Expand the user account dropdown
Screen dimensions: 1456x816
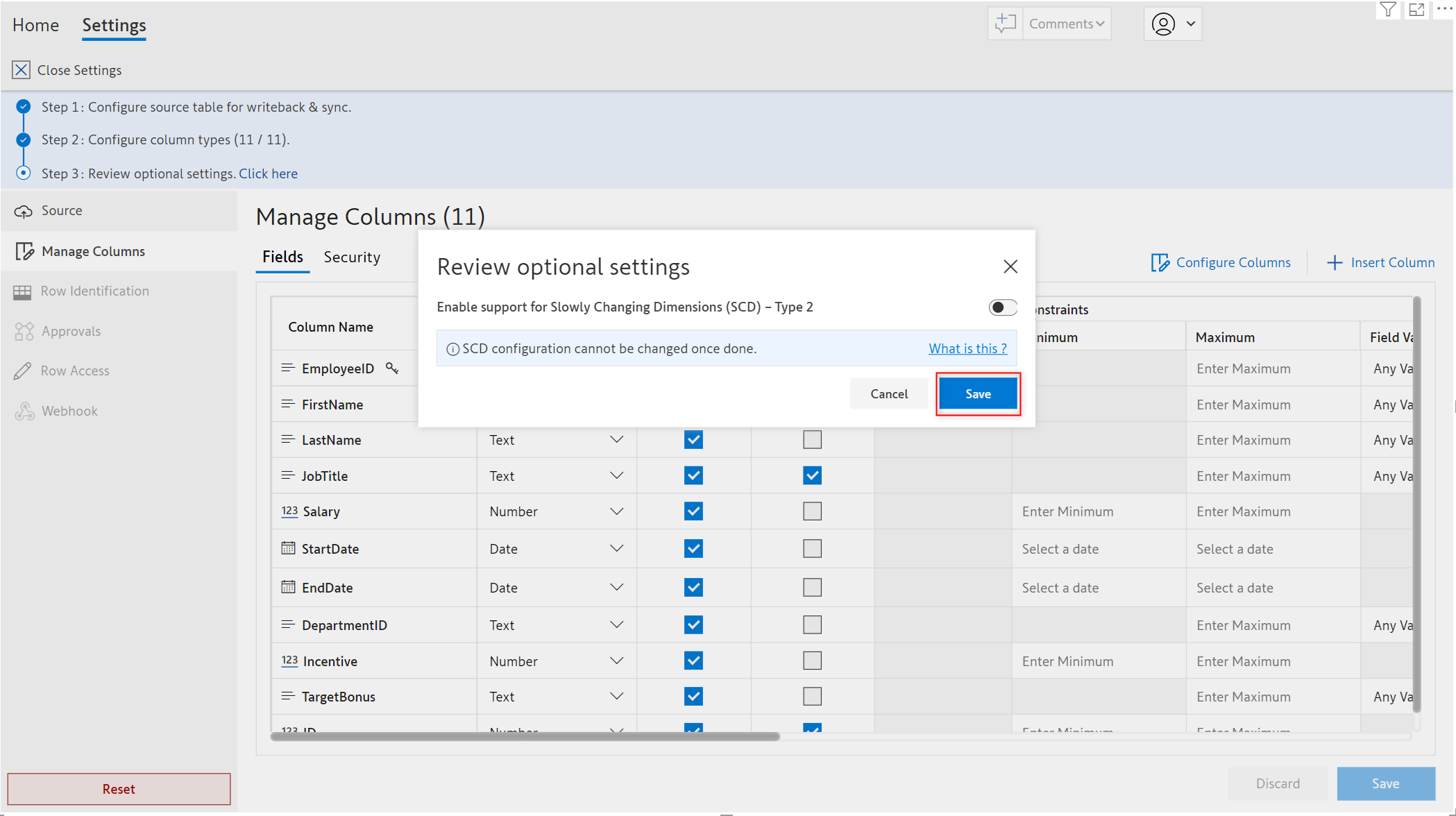click(1190, 24)
